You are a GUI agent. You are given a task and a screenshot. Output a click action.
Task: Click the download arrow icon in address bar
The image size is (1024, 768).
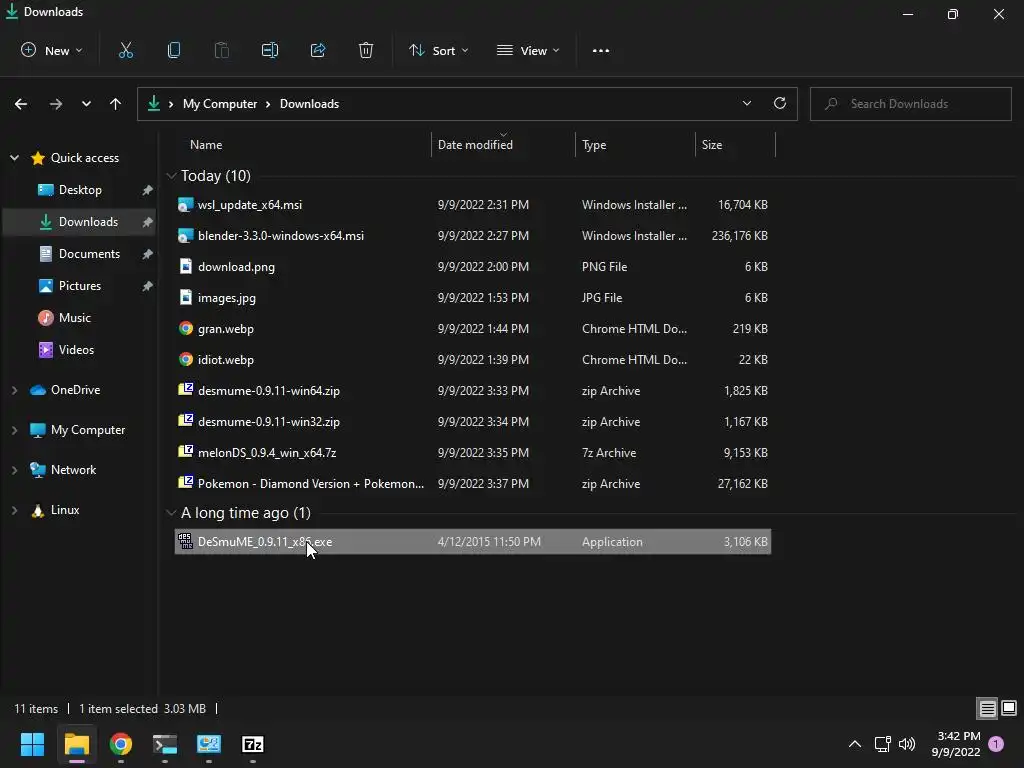pos(153,103)
